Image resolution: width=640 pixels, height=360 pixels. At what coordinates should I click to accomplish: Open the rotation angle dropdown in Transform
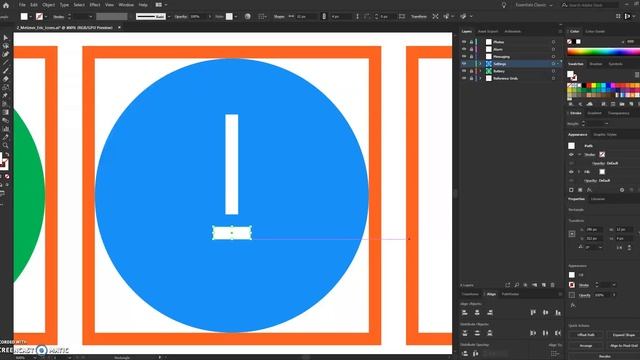pos(600,247)
